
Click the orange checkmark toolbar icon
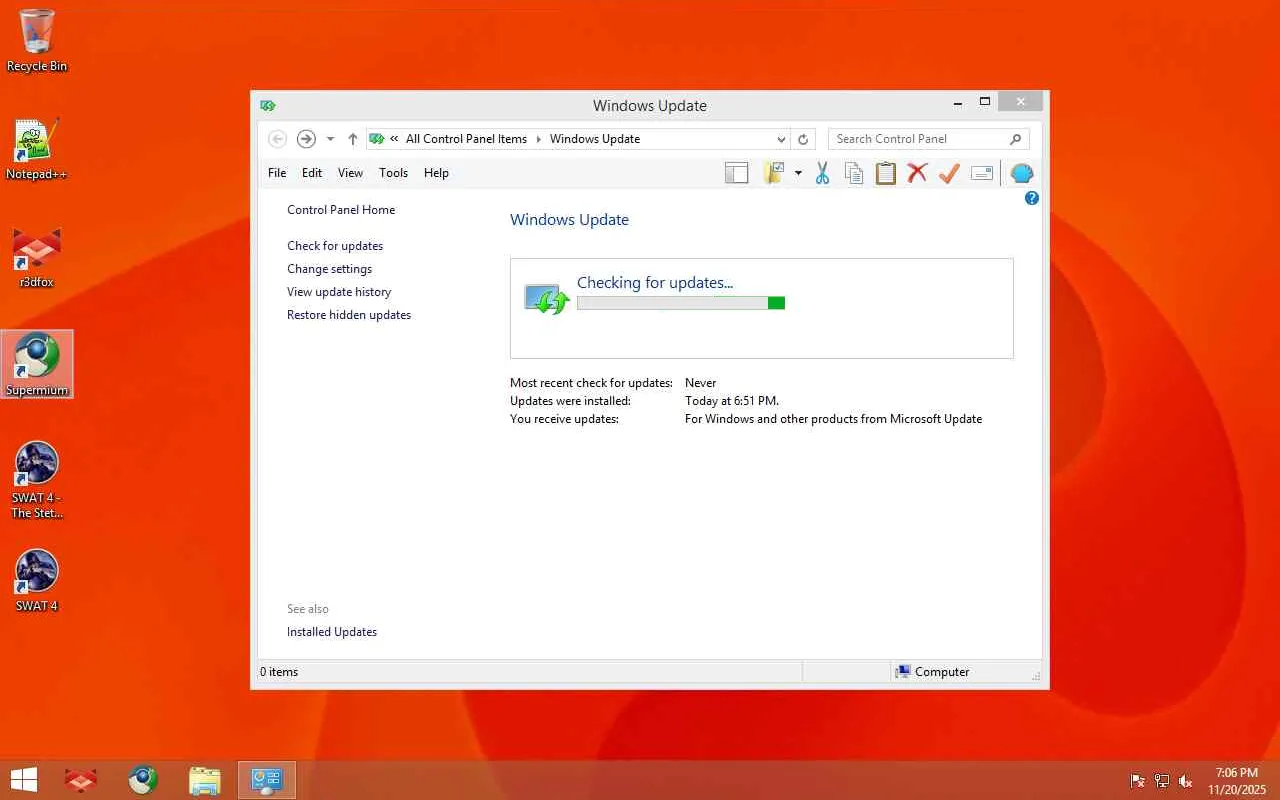949,173
